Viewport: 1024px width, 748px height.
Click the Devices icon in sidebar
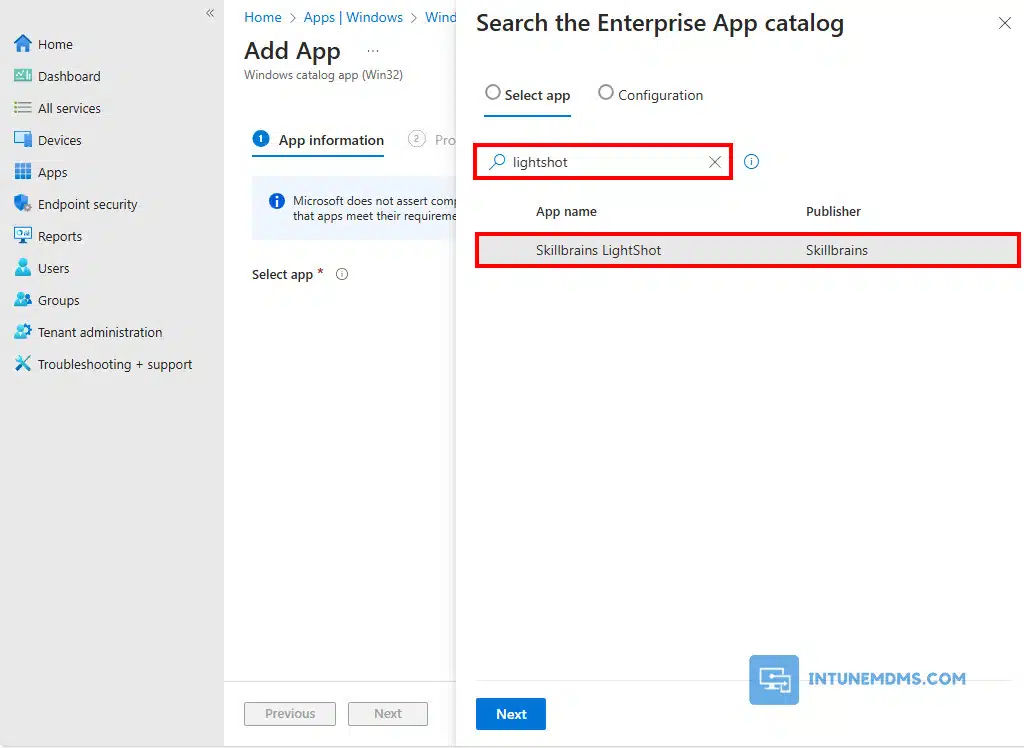22,140
